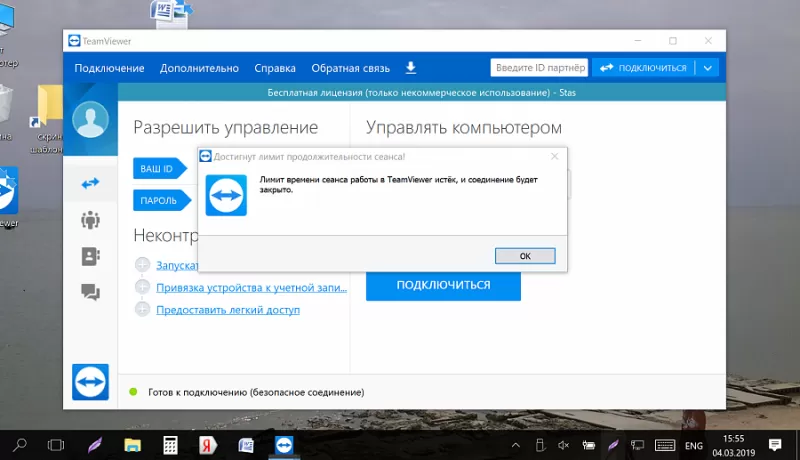The image size is (800, 460).
Task: Click the download arrow icon in menu bar
Action: pos(411,68)
